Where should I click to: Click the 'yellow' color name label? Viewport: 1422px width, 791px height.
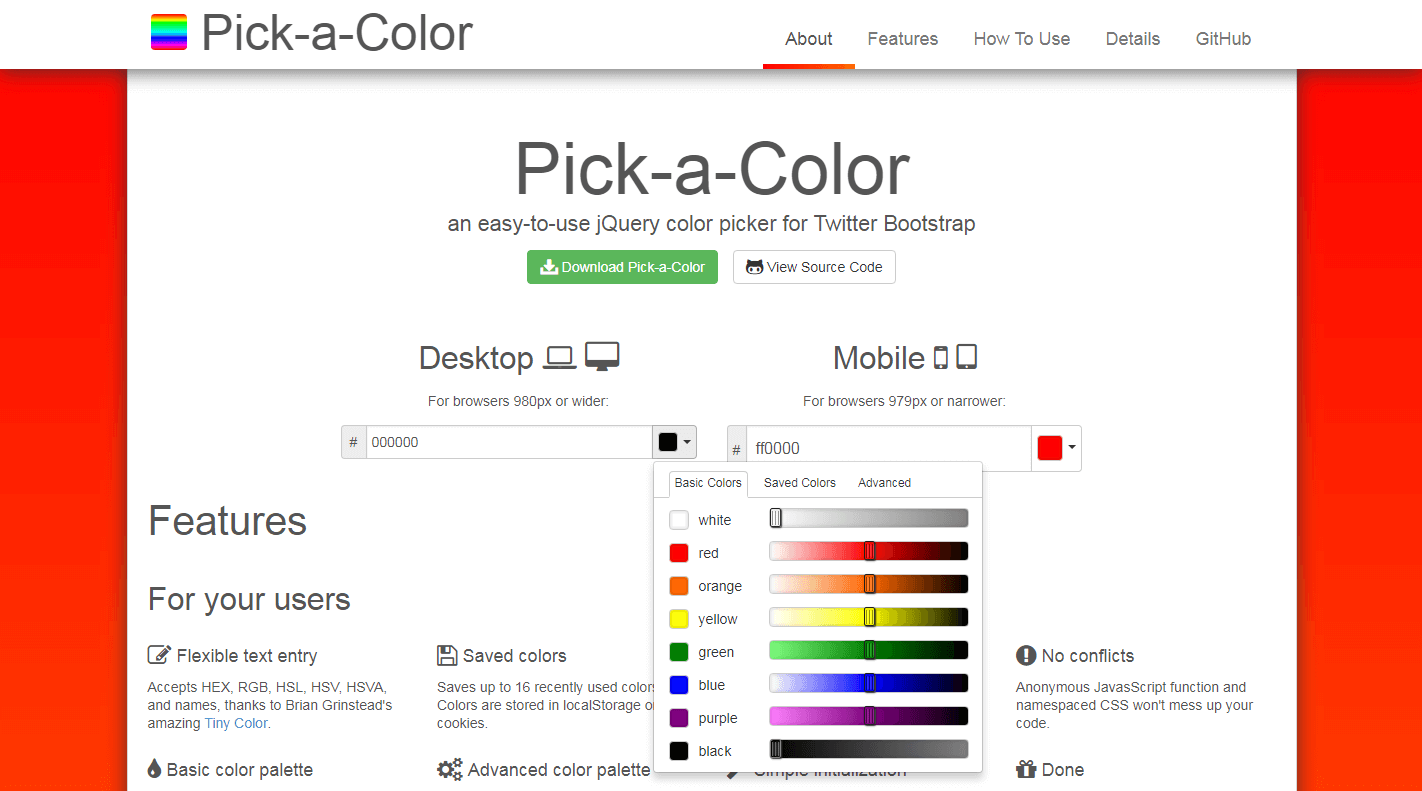[x=718, y=619]
